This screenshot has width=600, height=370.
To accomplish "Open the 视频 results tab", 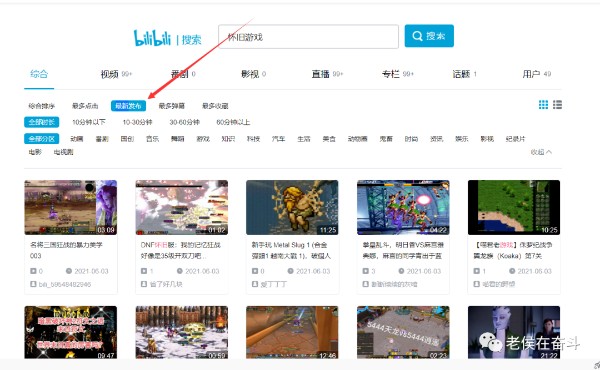I will [116, 74].
